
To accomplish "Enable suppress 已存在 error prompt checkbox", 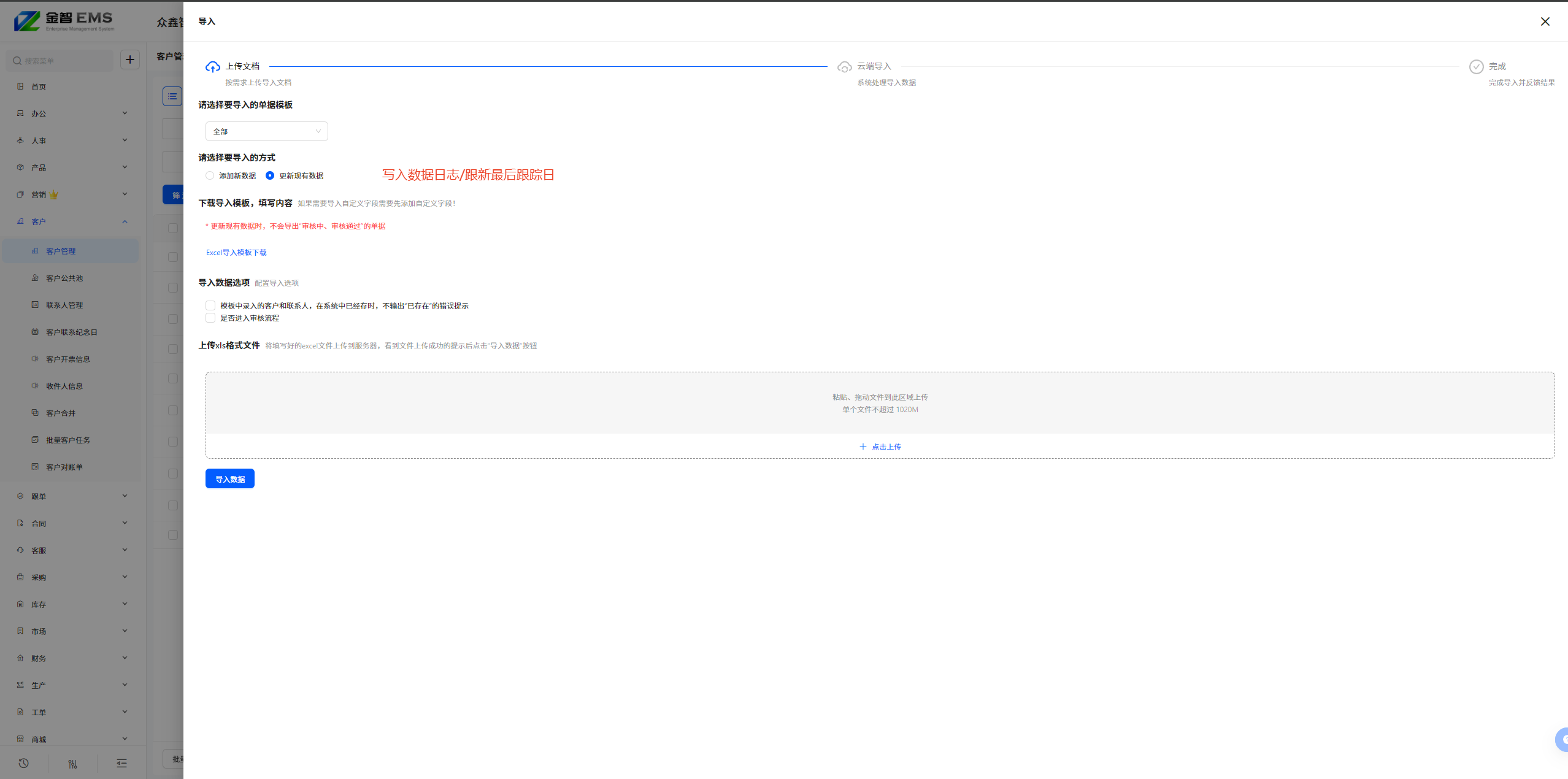I will click(210, 305).
